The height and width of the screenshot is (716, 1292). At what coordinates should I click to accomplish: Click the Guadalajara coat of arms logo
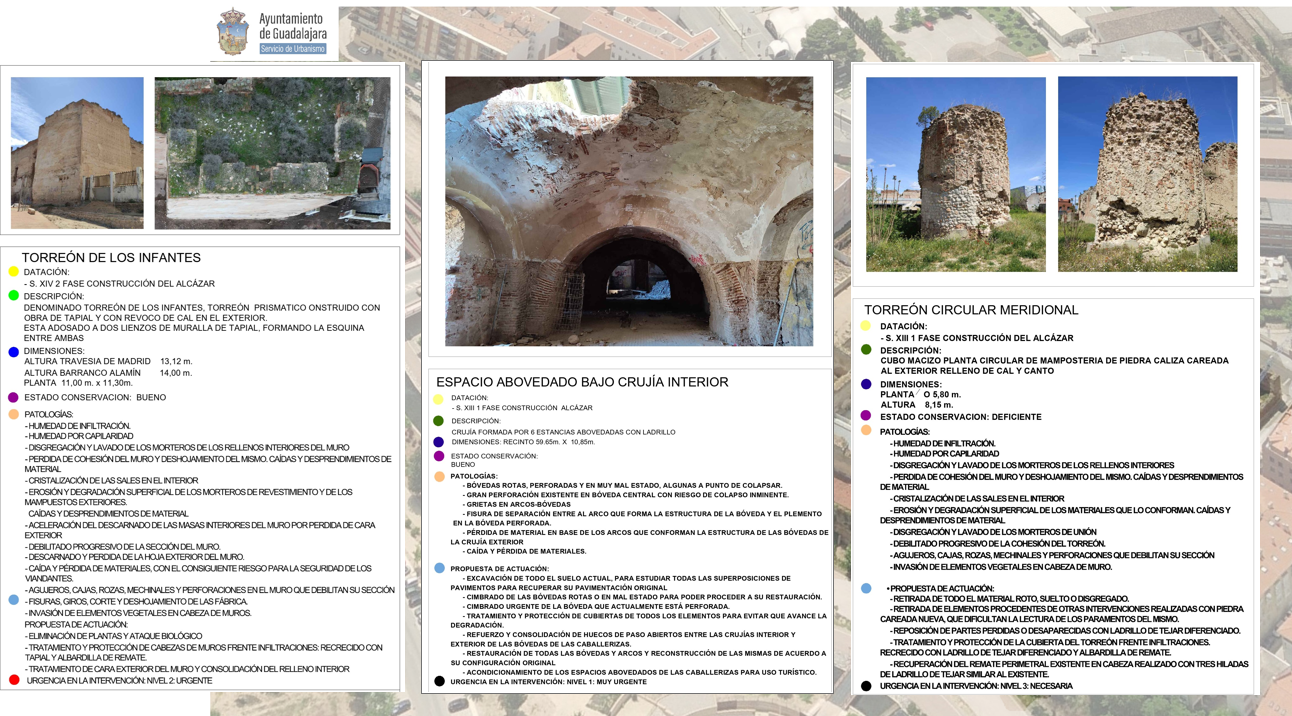232,32
